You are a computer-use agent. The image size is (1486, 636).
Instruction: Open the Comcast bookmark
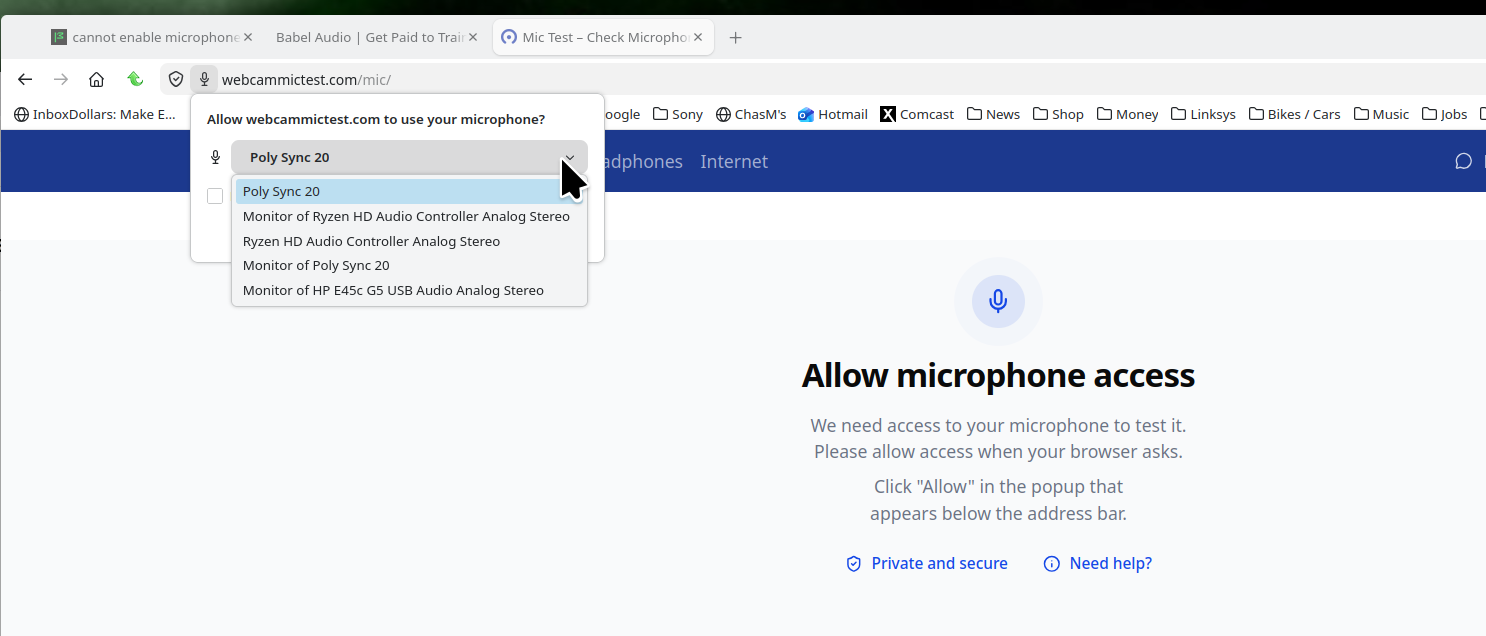917,114
